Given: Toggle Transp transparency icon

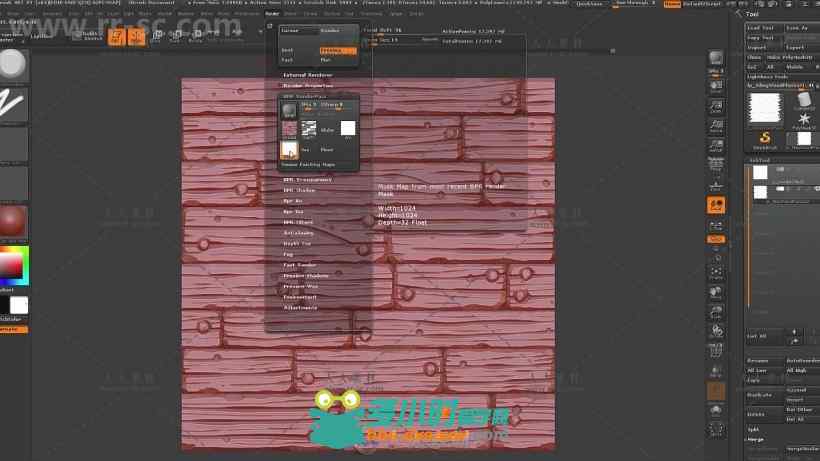Looking at the screenshot, I should click(716, 371).
